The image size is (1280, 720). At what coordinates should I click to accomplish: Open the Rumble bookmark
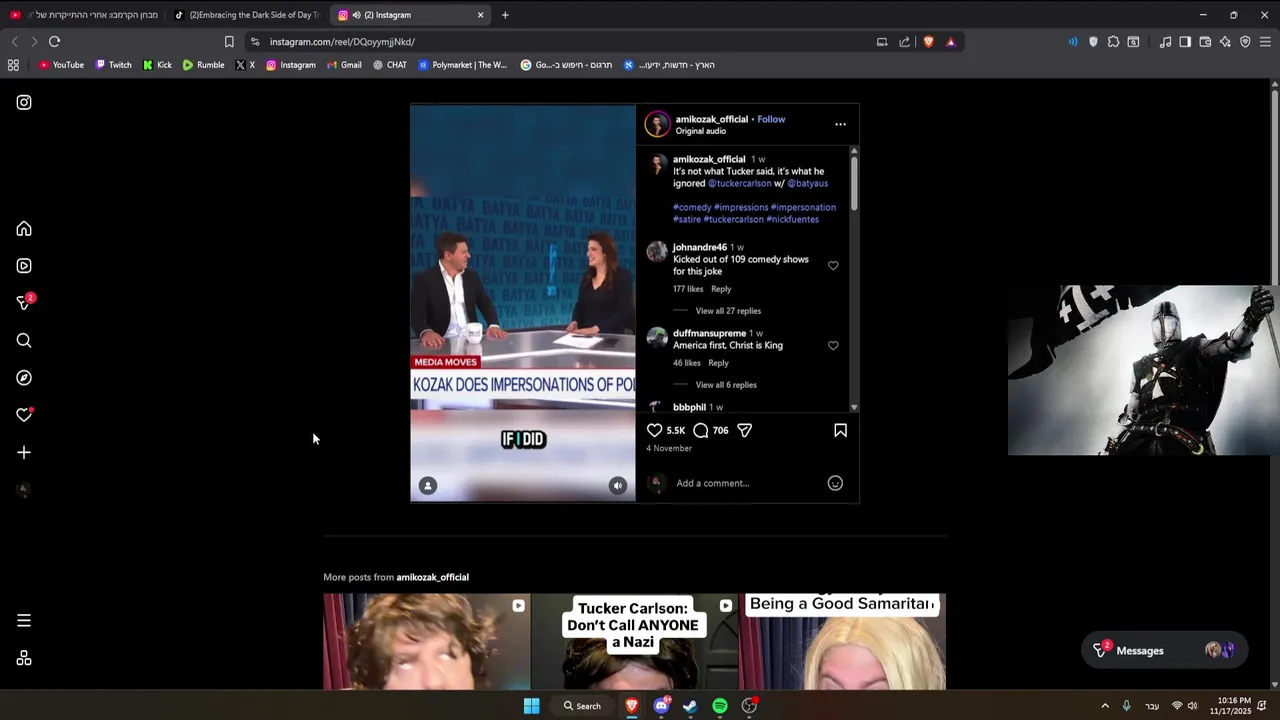click(x=203, y=65)
